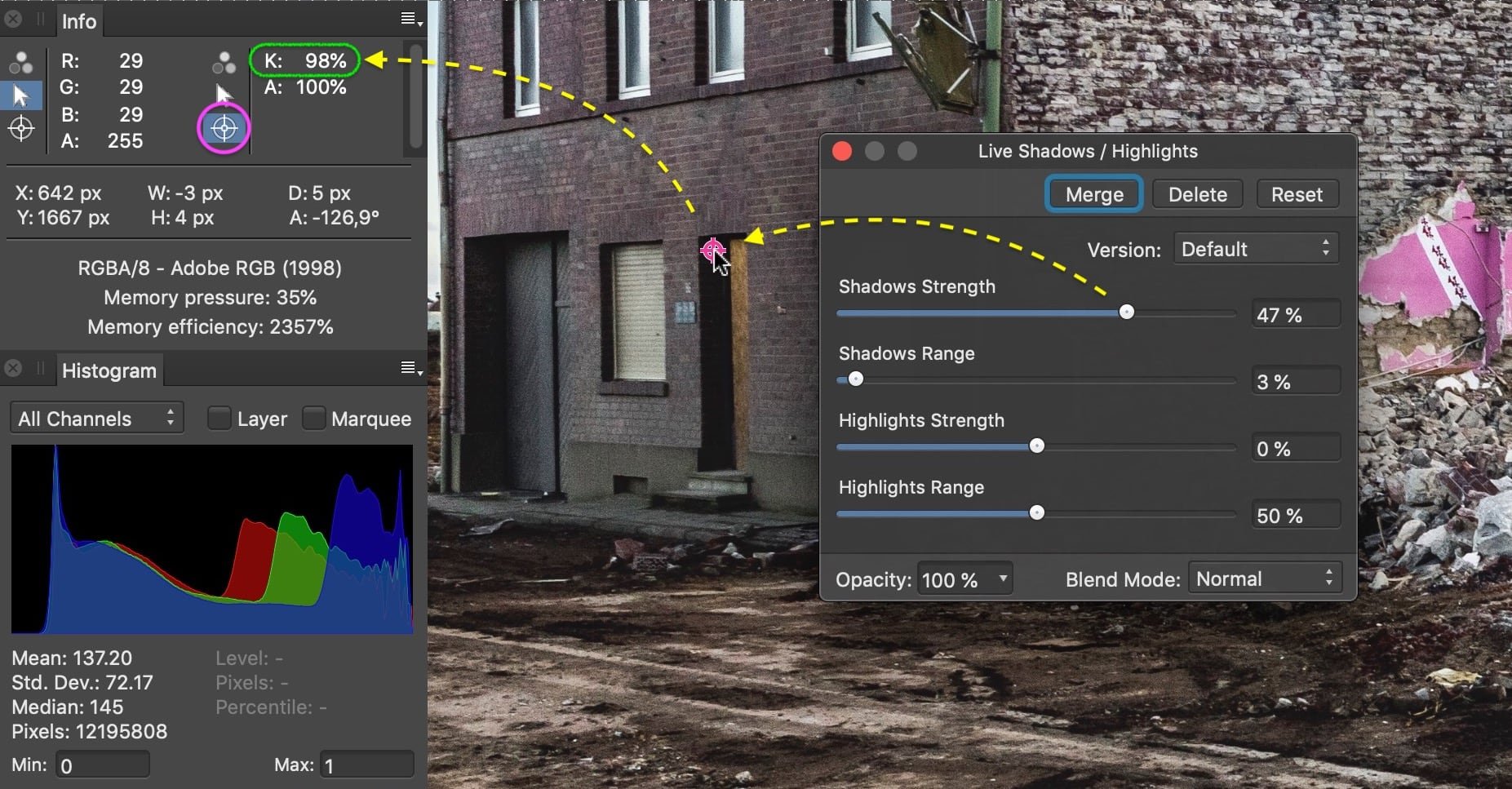Screen dimensions: 1512x789
Task: Enable the Marquee checkbox in Histogram
Action: (314, 419)
